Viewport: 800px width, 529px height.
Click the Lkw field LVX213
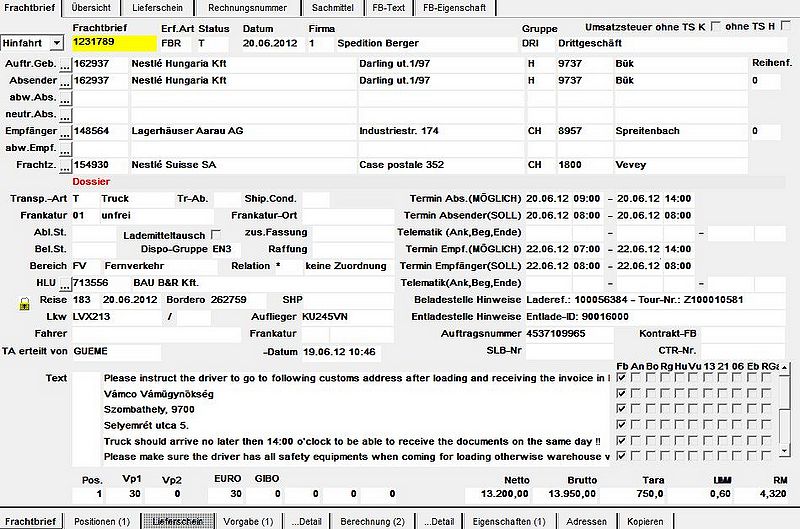[x=116, y=317]
